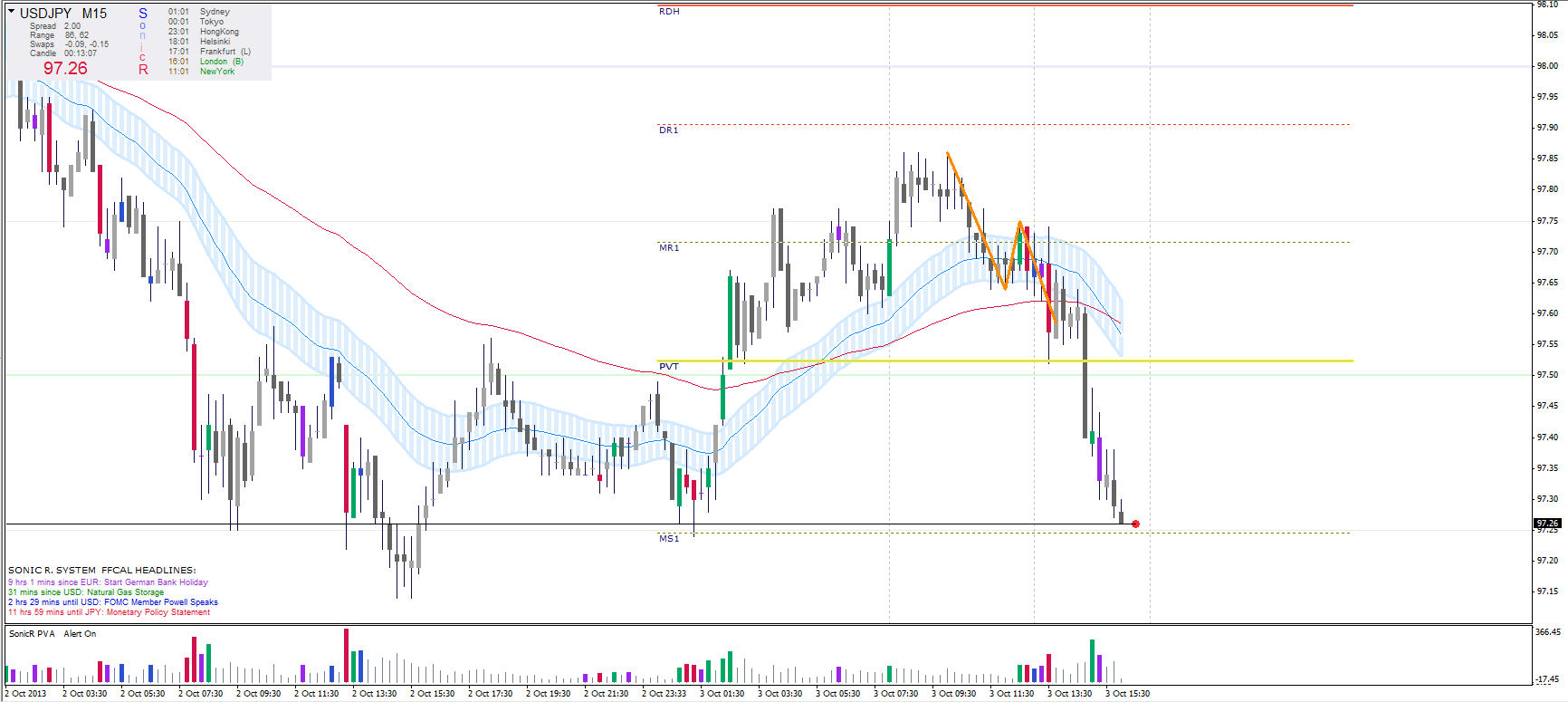Screen dimensions: 1568x702
Task: Click the 98.00 level on price scale
Action: click(x=1546, y=66)
